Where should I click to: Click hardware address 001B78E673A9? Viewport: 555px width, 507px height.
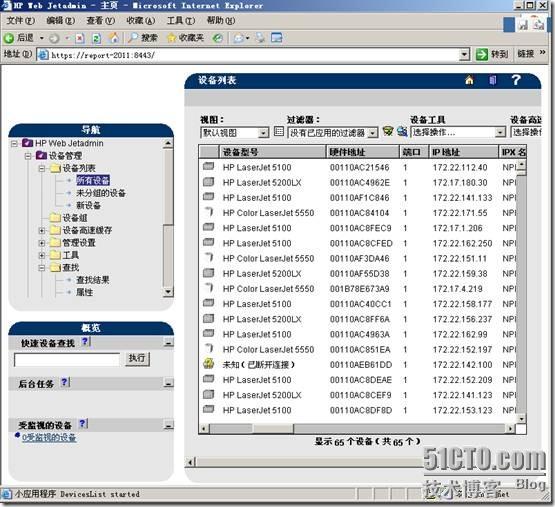[x=360, y=289]
